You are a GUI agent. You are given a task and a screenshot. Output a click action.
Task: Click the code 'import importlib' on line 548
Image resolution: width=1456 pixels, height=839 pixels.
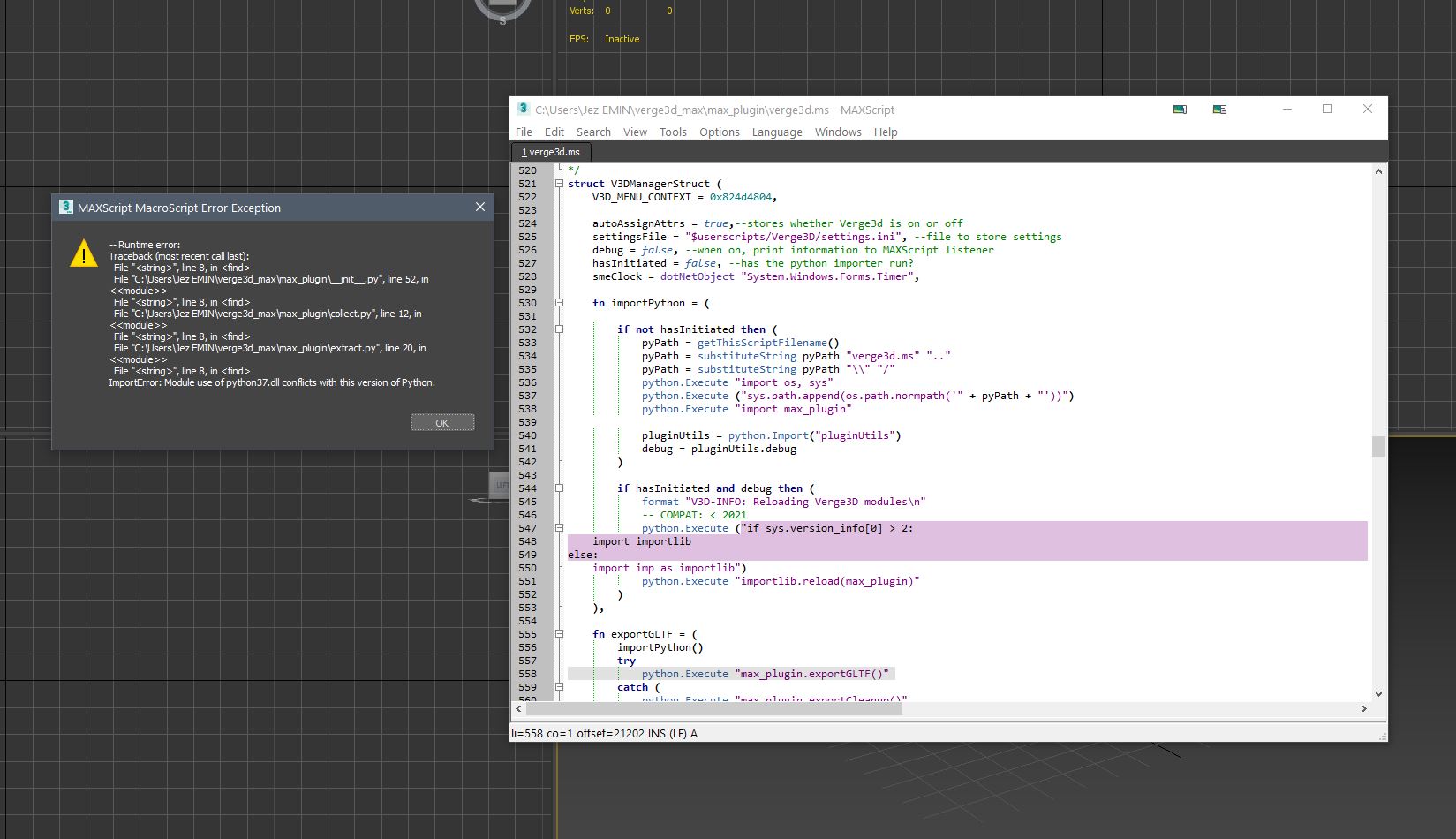642,541
